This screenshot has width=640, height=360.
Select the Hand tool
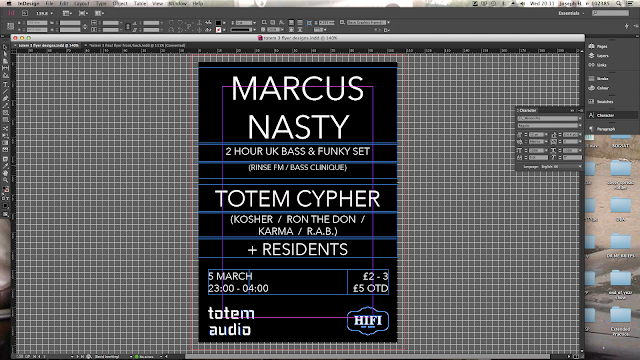5,173
